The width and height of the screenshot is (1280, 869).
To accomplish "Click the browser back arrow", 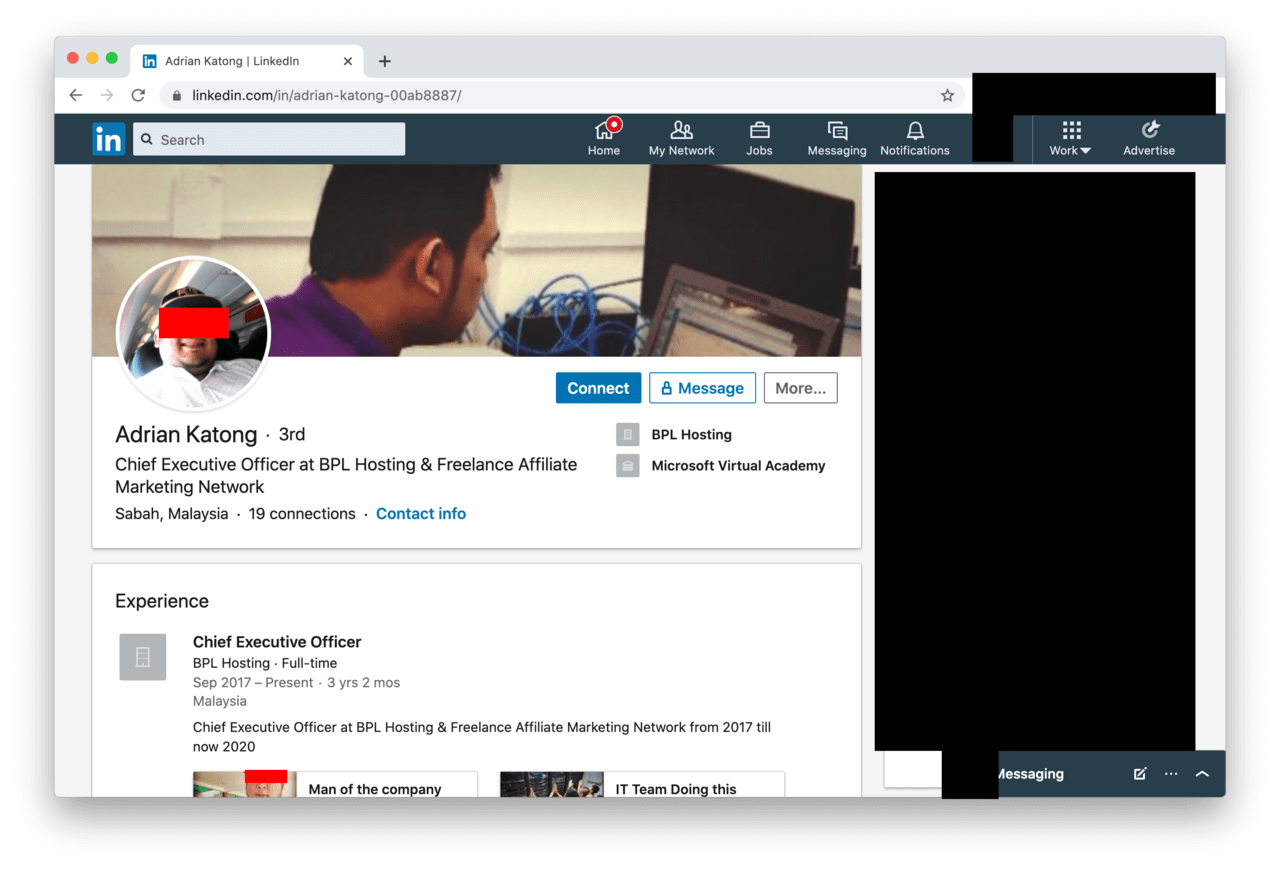I will (76, 95).
